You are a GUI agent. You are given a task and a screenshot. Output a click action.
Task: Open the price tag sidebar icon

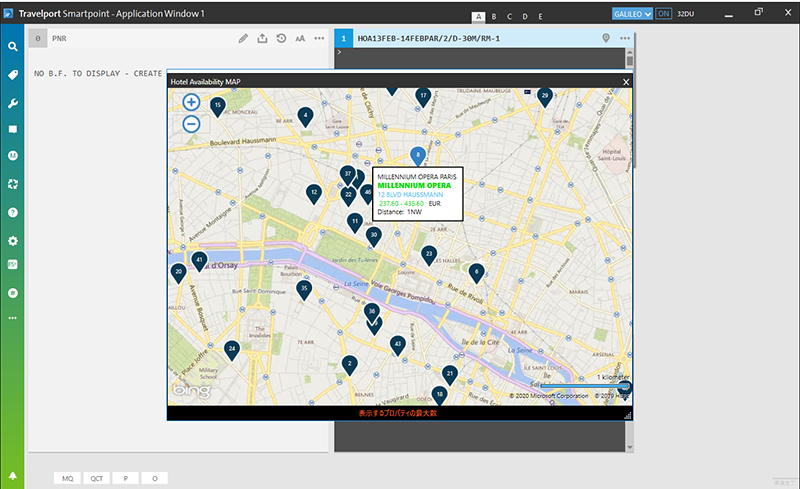tap(13, 75)
